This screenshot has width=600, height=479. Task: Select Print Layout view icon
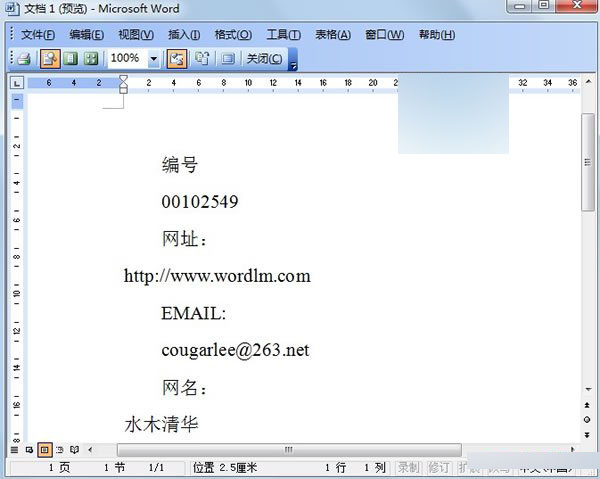(x=44, y=450)
